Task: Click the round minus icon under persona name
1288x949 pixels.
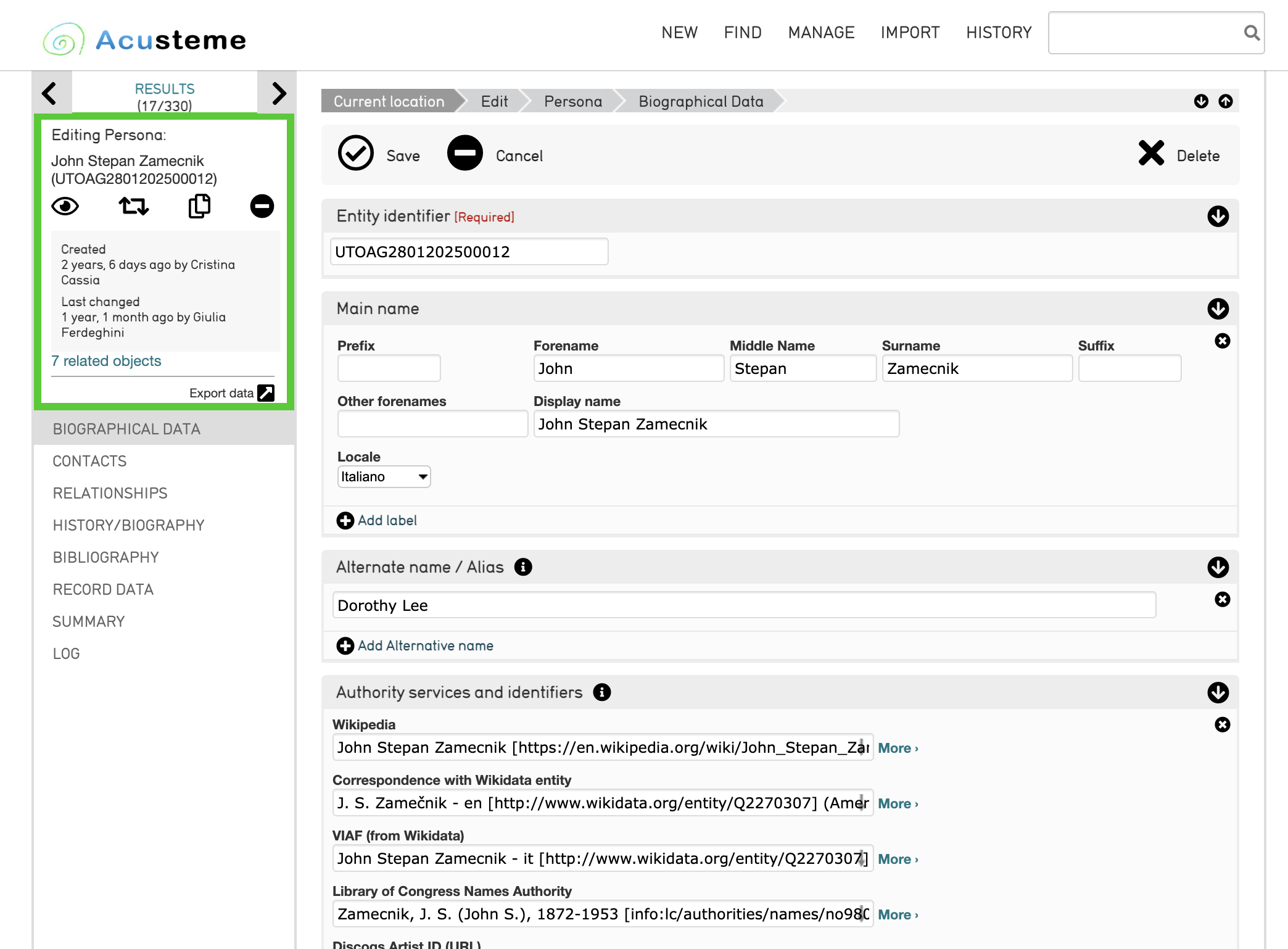Action: pyautogui.click(x=262, y=206)
